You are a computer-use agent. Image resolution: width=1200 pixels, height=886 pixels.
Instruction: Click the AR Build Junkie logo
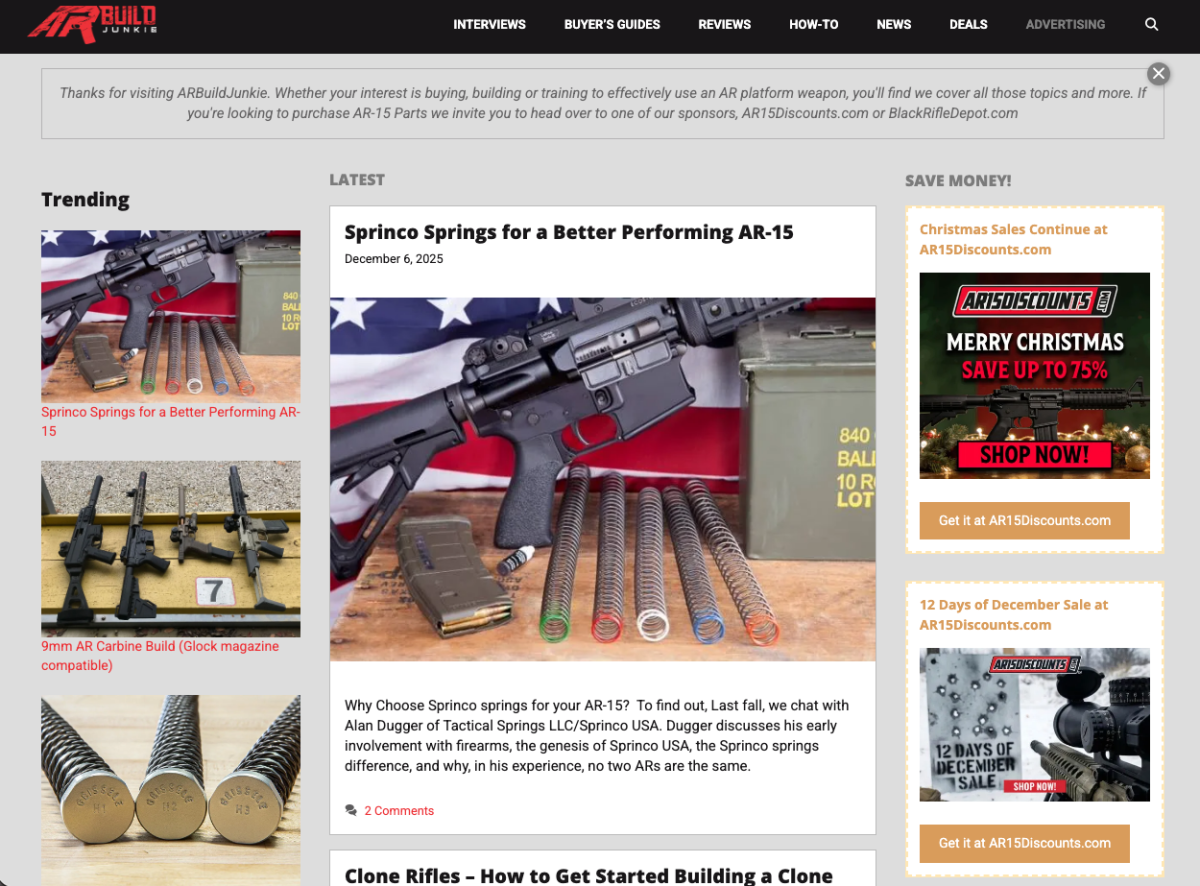[92, 24]
